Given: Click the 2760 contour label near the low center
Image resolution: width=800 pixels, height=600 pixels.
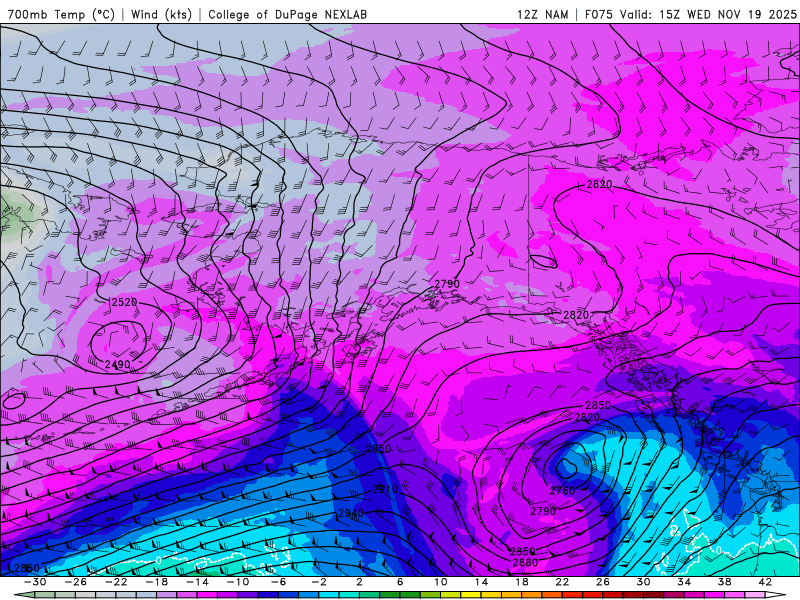Looking at the screenshot, I should [x=562, y=491].
